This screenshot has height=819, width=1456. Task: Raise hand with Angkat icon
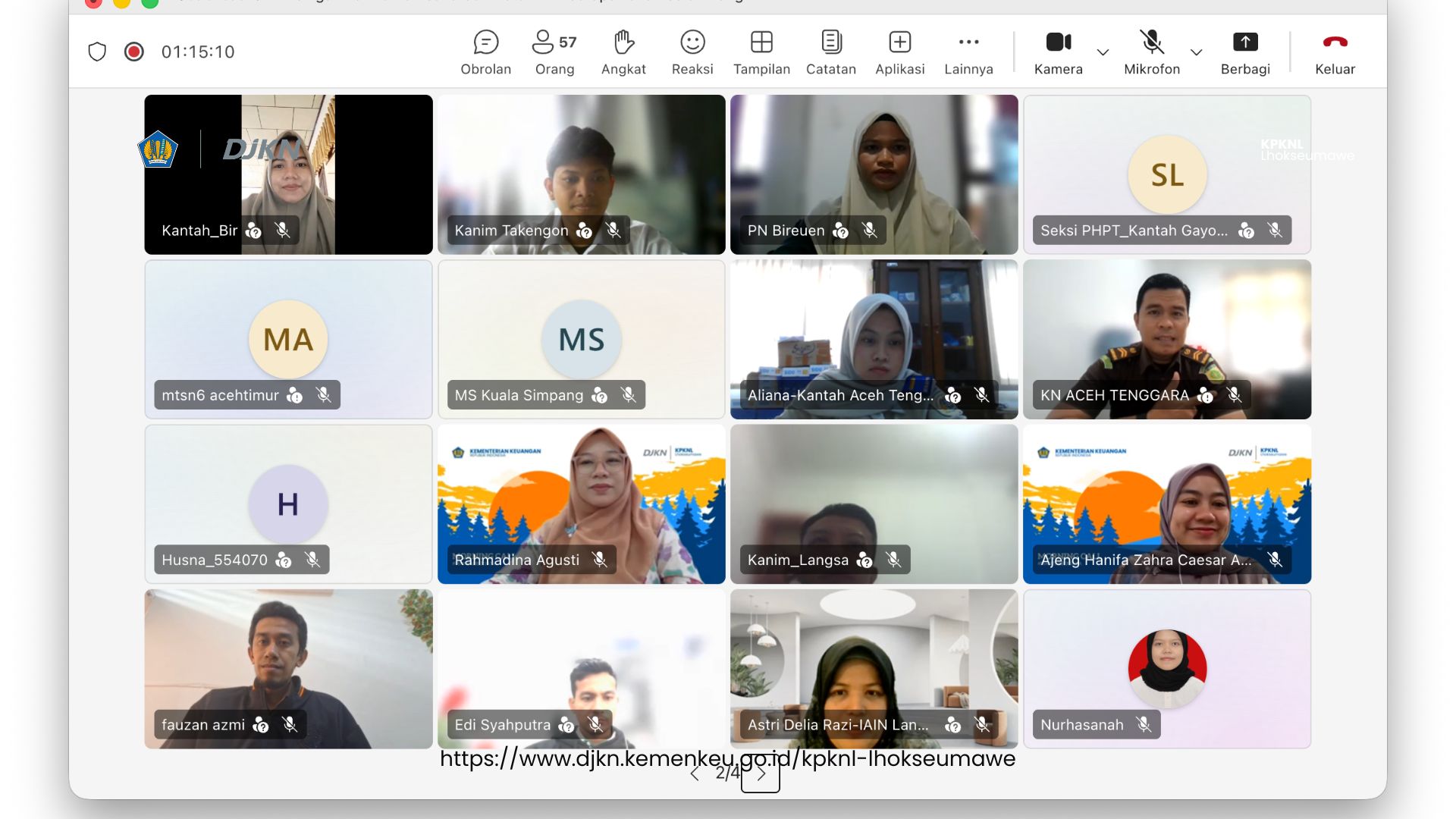point(623,52)
